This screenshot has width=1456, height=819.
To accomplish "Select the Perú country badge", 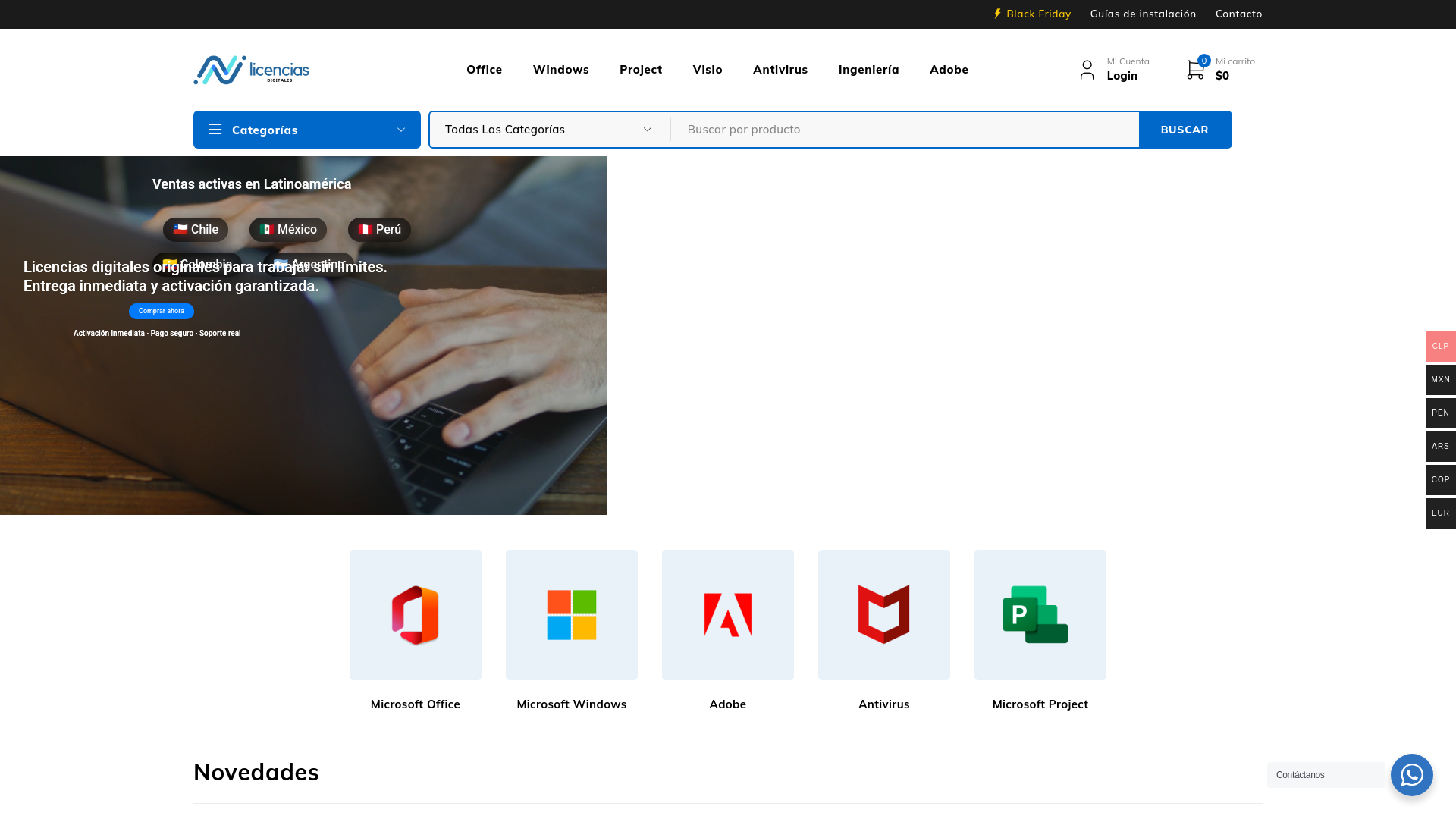I will (x=379, y=230).
